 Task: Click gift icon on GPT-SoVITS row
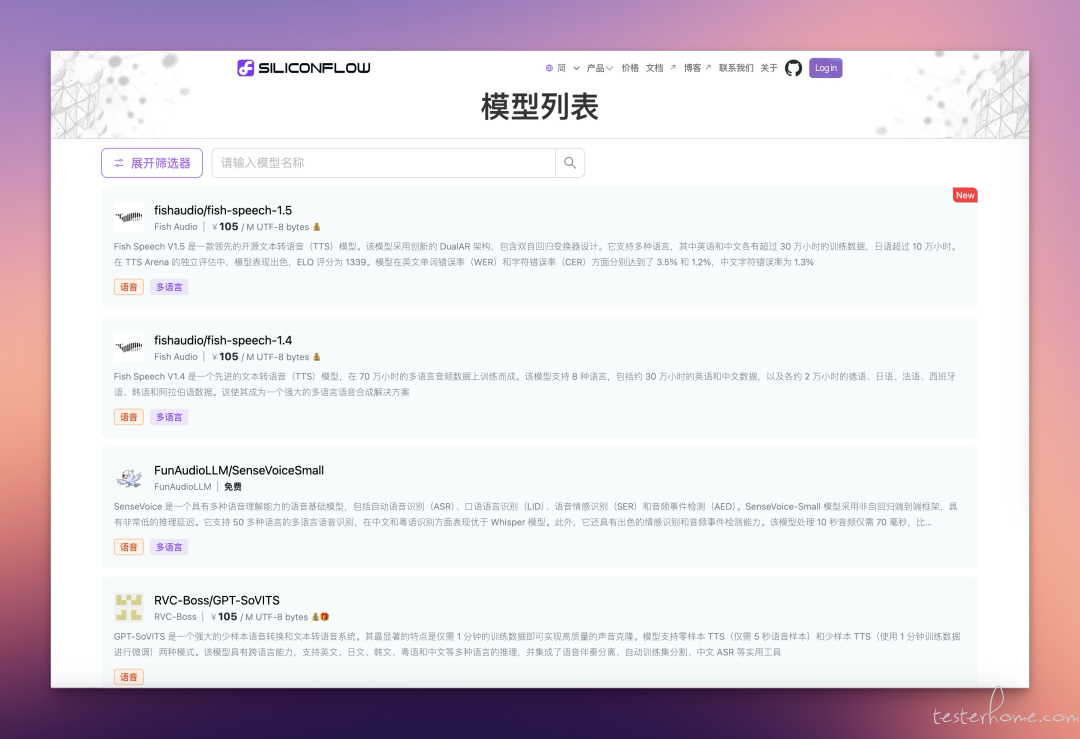click(324, 617)
